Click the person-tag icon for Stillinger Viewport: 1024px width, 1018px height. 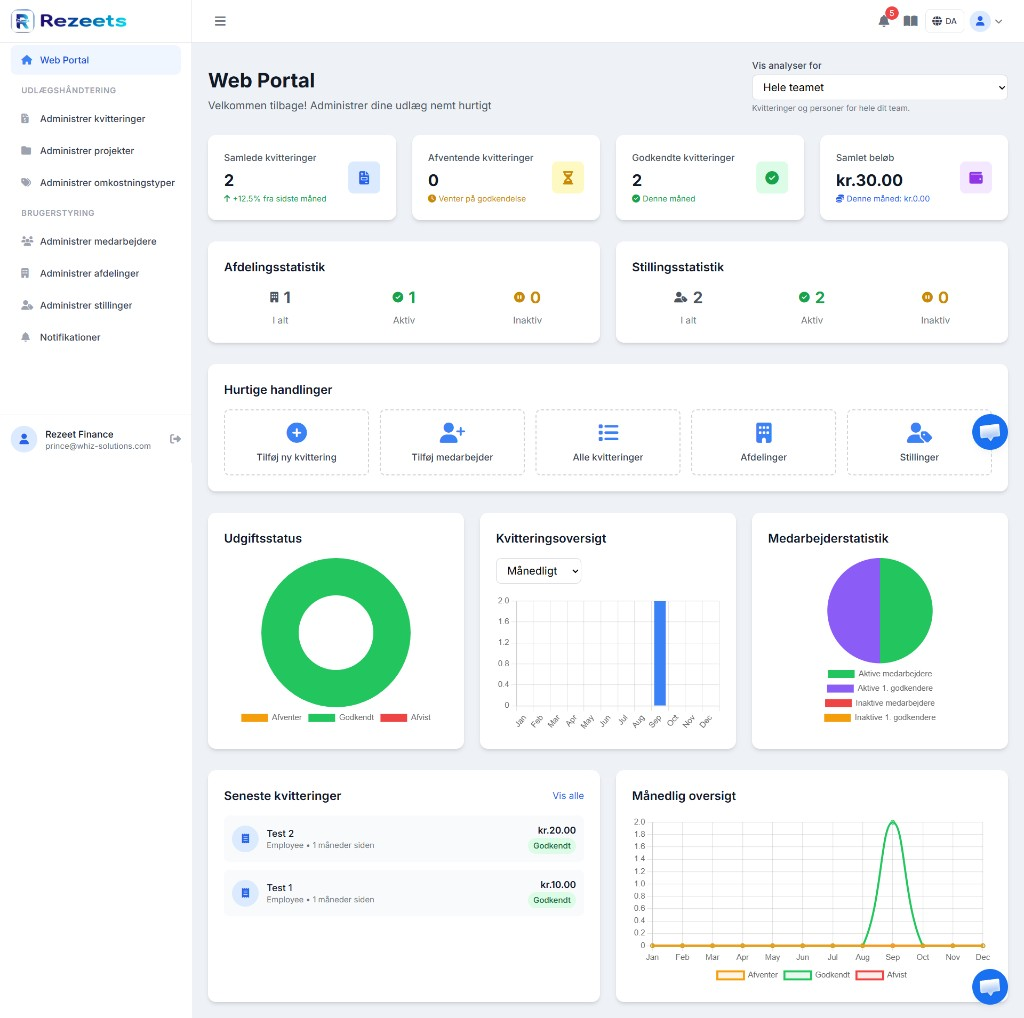pyautogui.click(x=919, y=432)
